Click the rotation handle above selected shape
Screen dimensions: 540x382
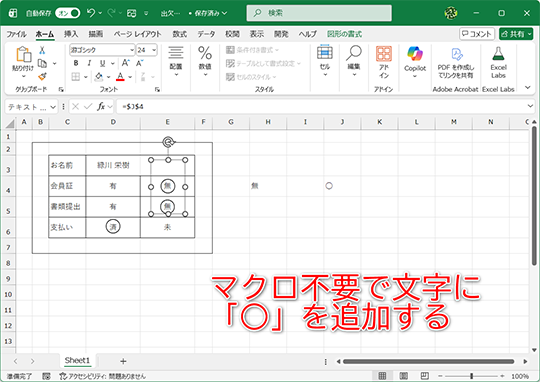click(168, 142)
